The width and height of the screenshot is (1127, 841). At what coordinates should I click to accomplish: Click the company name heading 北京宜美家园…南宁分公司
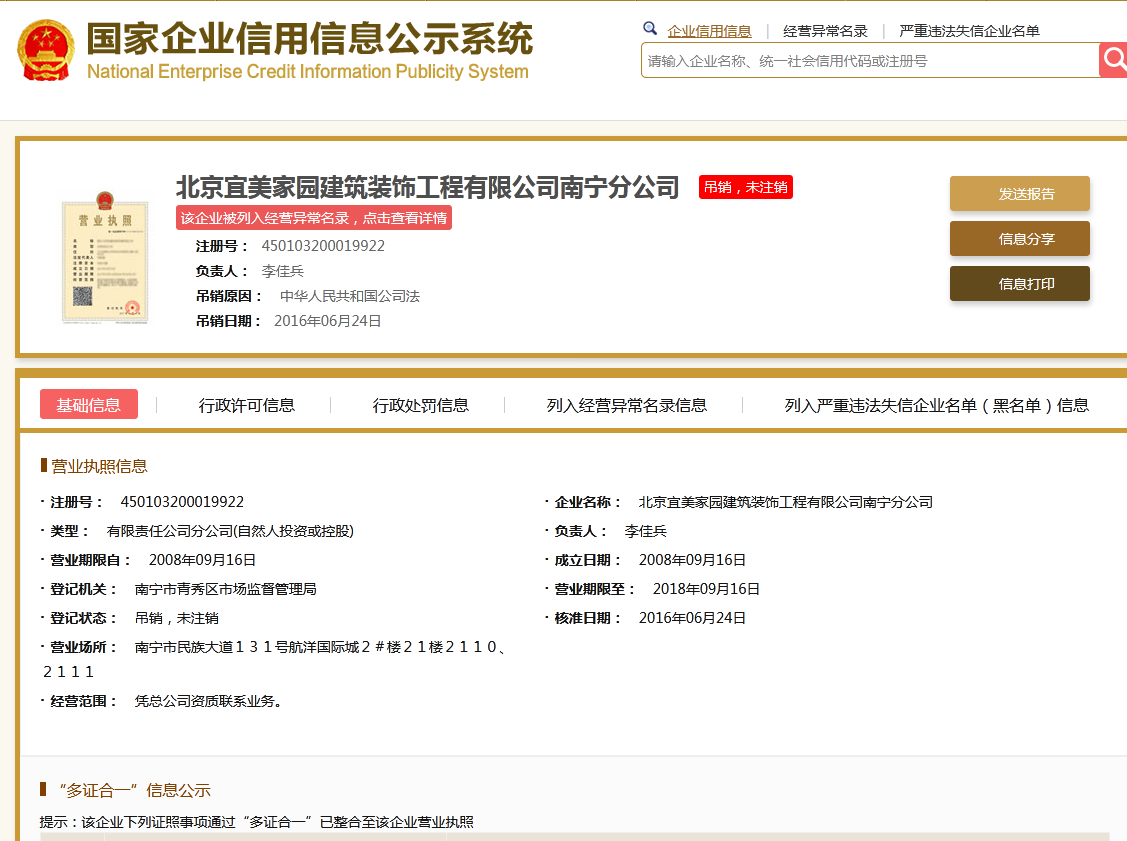[428, 187]
